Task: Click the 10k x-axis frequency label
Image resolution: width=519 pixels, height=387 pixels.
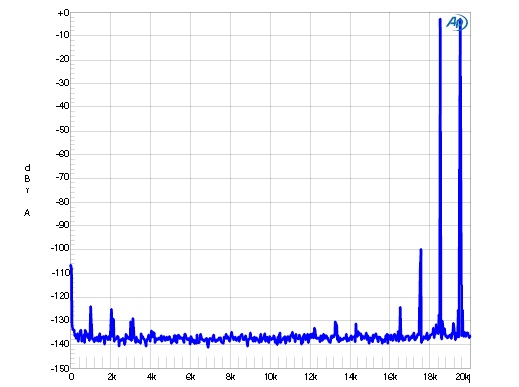Action: [270, 377]
